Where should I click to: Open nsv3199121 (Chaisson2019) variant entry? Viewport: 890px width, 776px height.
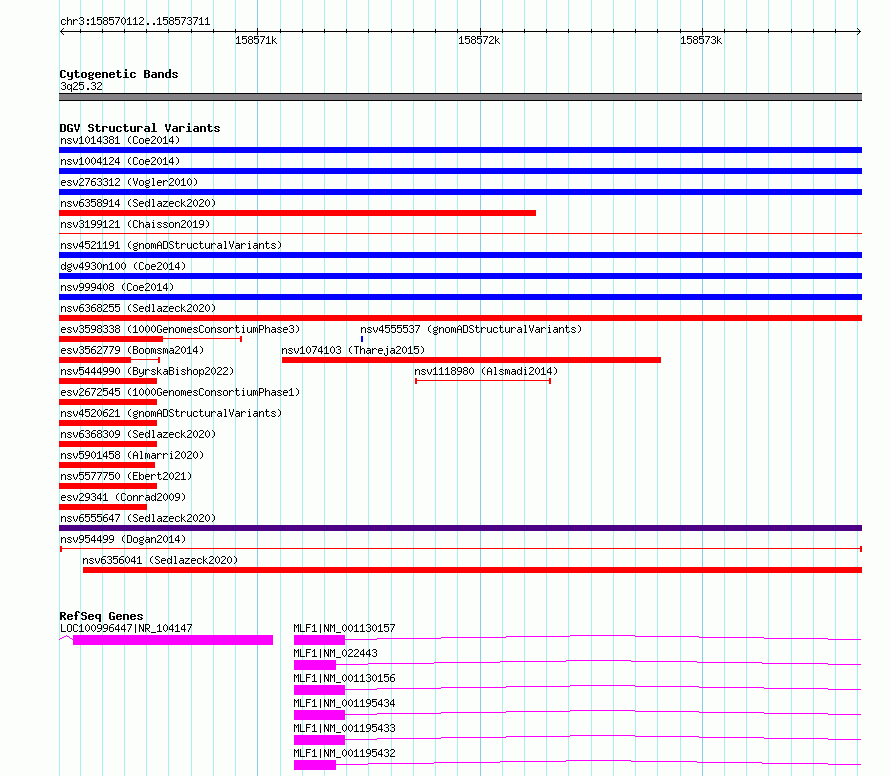(x=135, y=224)
